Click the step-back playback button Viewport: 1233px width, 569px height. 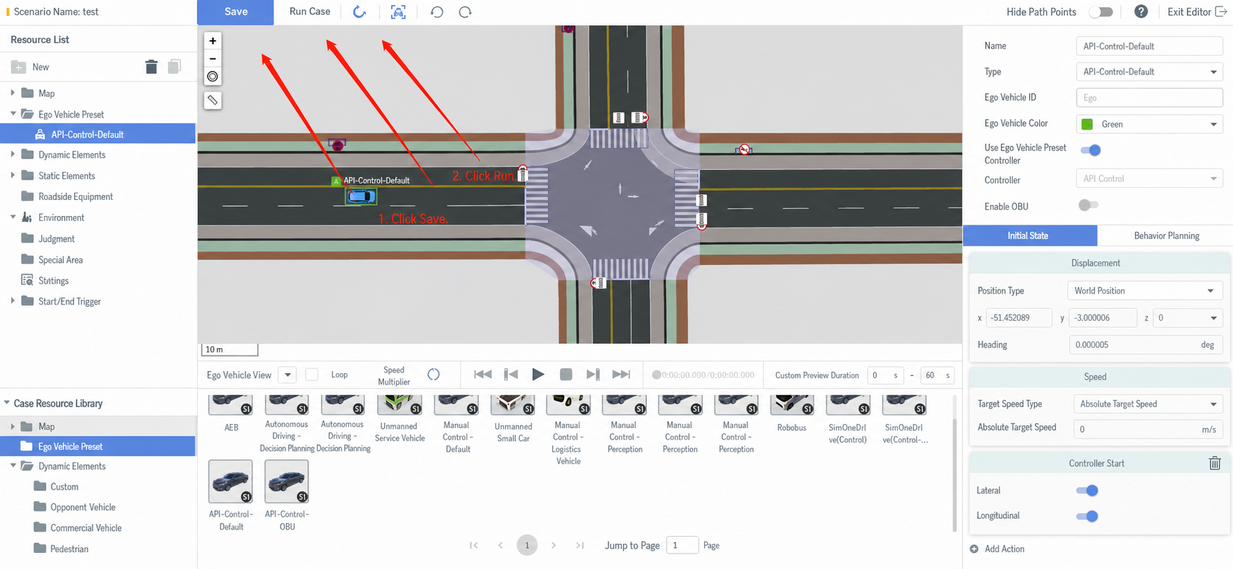511,374
